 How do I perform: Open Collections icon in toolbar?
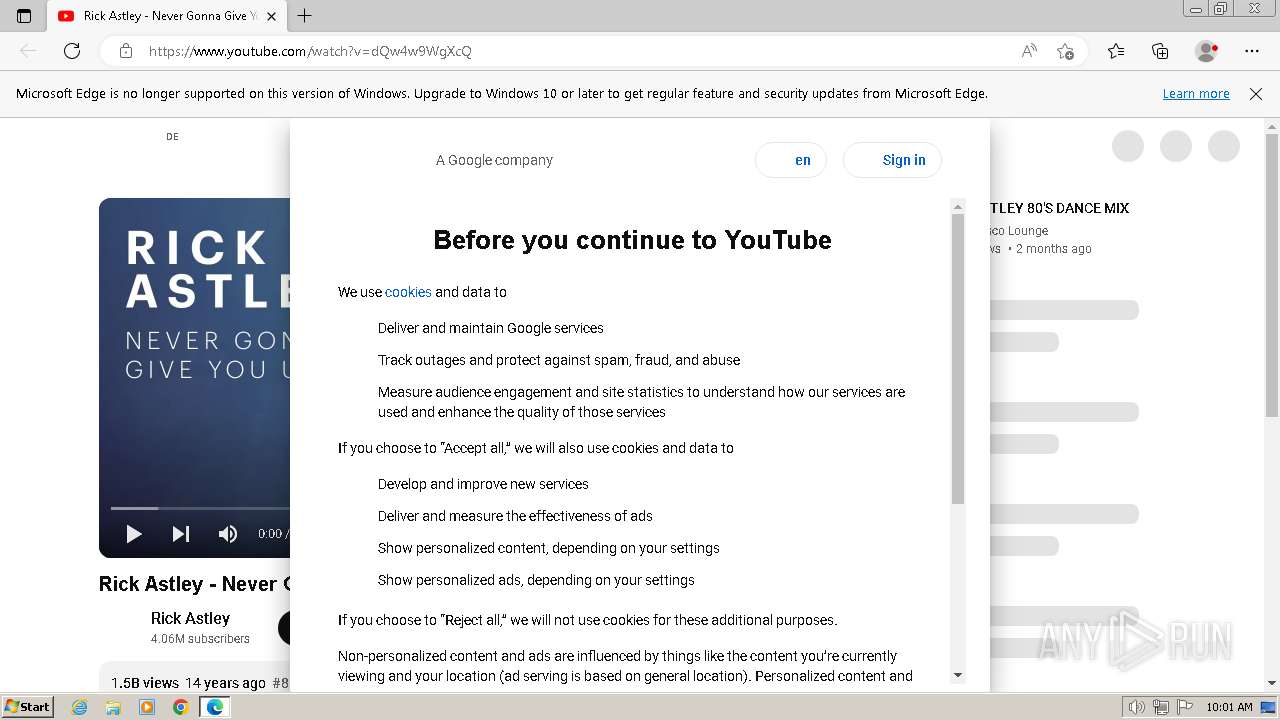1160,51
